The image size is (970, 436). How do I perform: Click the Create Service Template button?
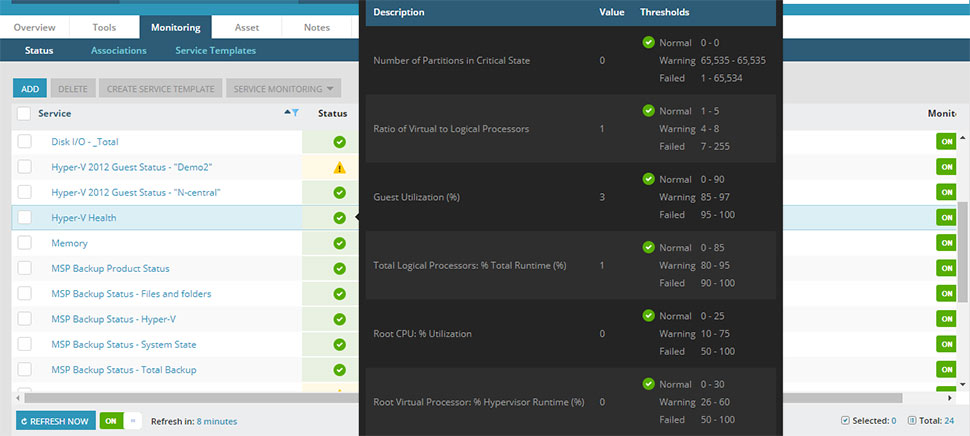click(161, 88)
